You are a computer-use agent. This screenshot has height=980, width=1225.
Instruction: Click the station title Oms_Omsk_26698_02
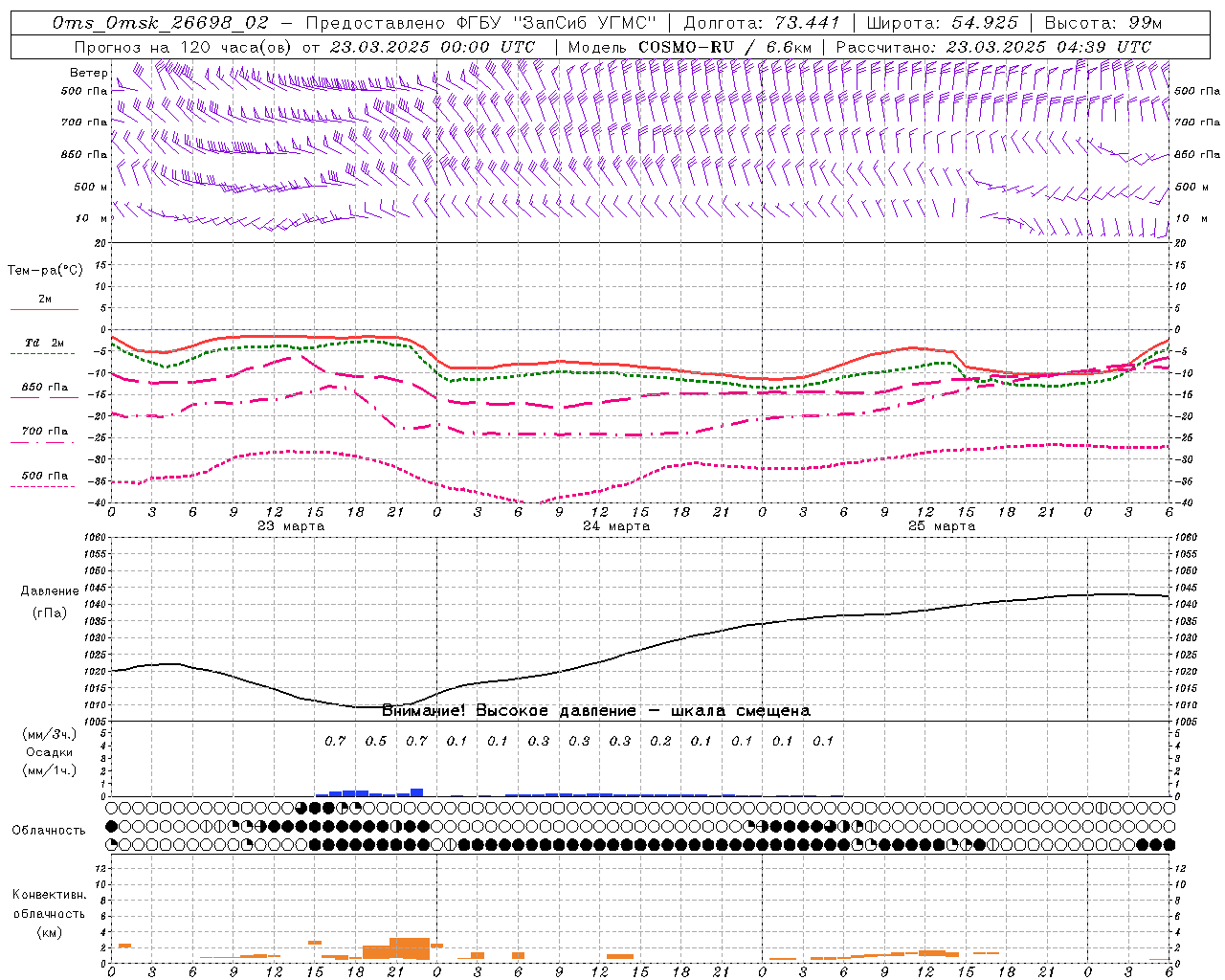pos(161,23)
